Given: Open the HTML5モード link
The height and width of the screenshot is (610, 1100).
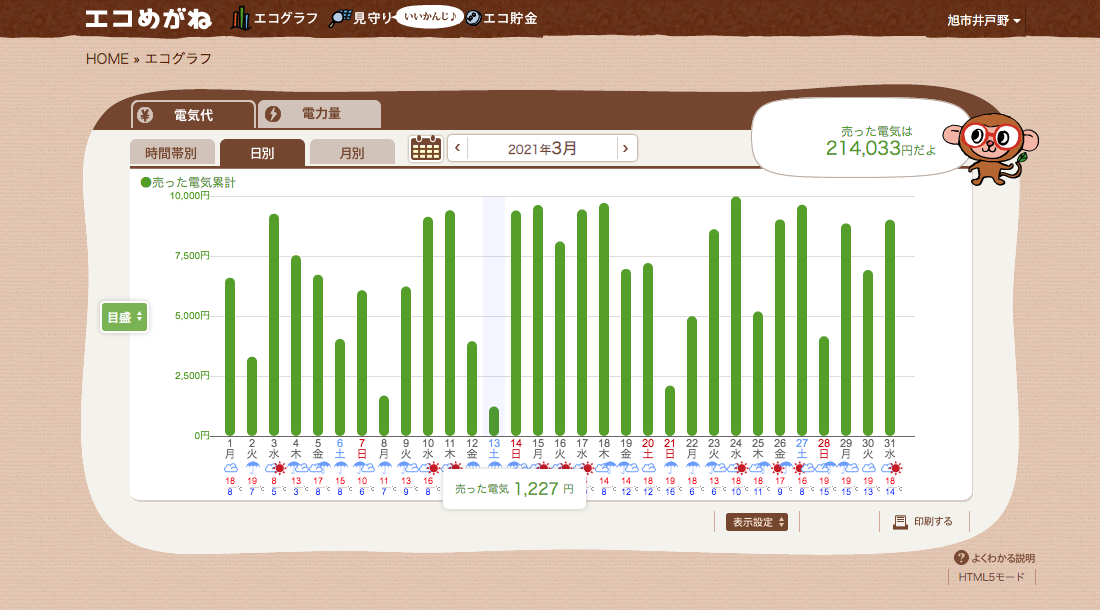Looking at the screenshot, I should 991,577.
